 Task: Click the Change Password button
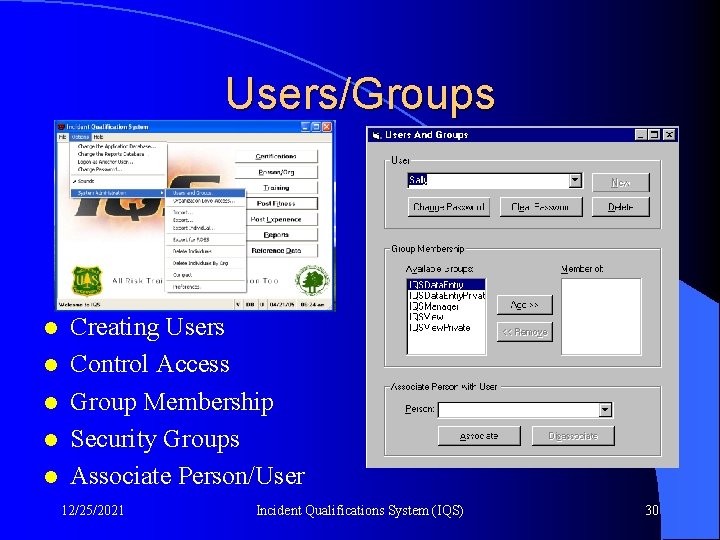tap(449, 207)
